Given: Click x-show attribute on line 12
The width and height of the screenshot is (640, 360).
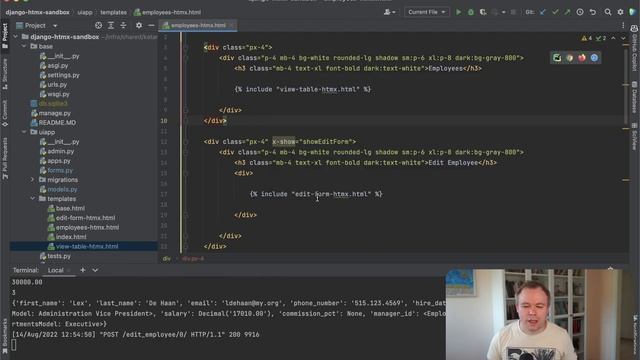Looking at the screenshot, I should coord(283,142).
